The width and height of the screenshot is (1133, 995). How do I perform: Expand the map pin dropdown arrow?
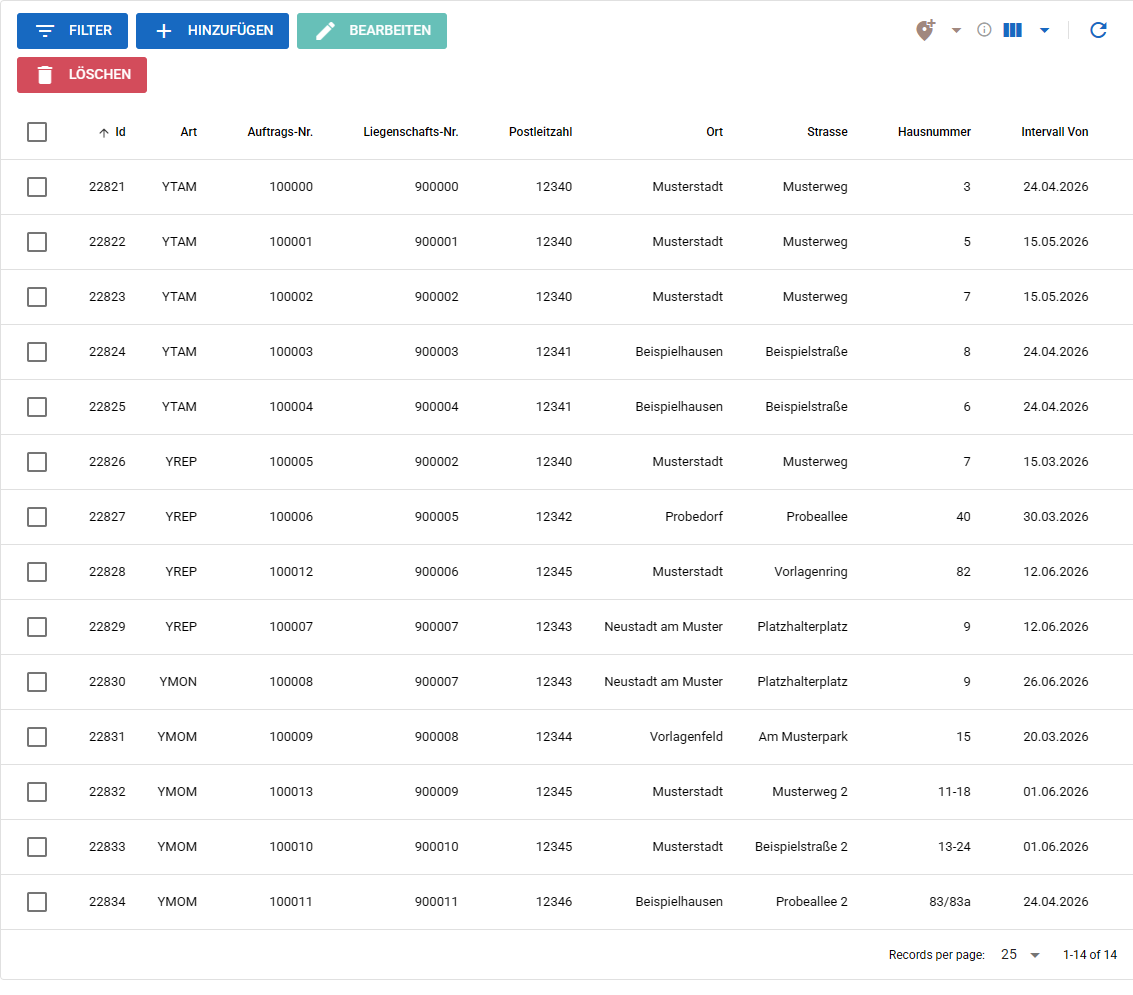point(956,30)
